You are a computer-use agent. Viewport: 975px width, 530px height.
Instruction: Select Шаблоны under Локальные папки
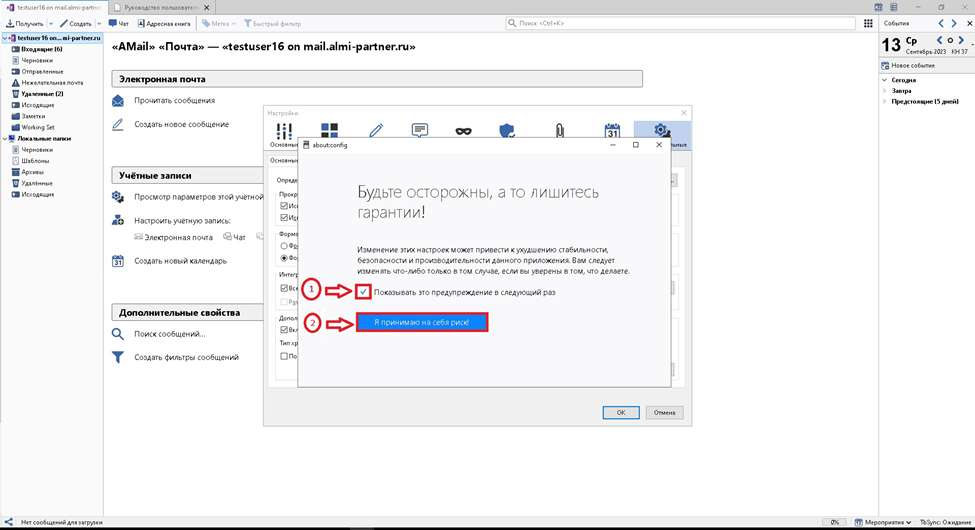(x=35, y=161)
